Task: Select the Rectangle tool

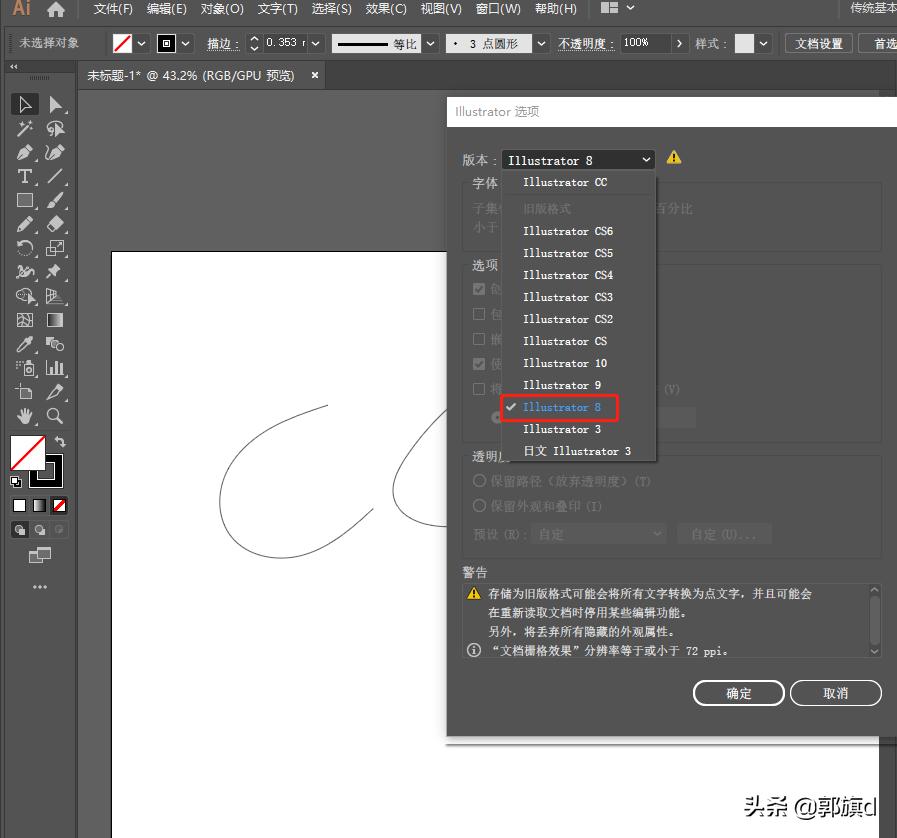Action: 25,201
